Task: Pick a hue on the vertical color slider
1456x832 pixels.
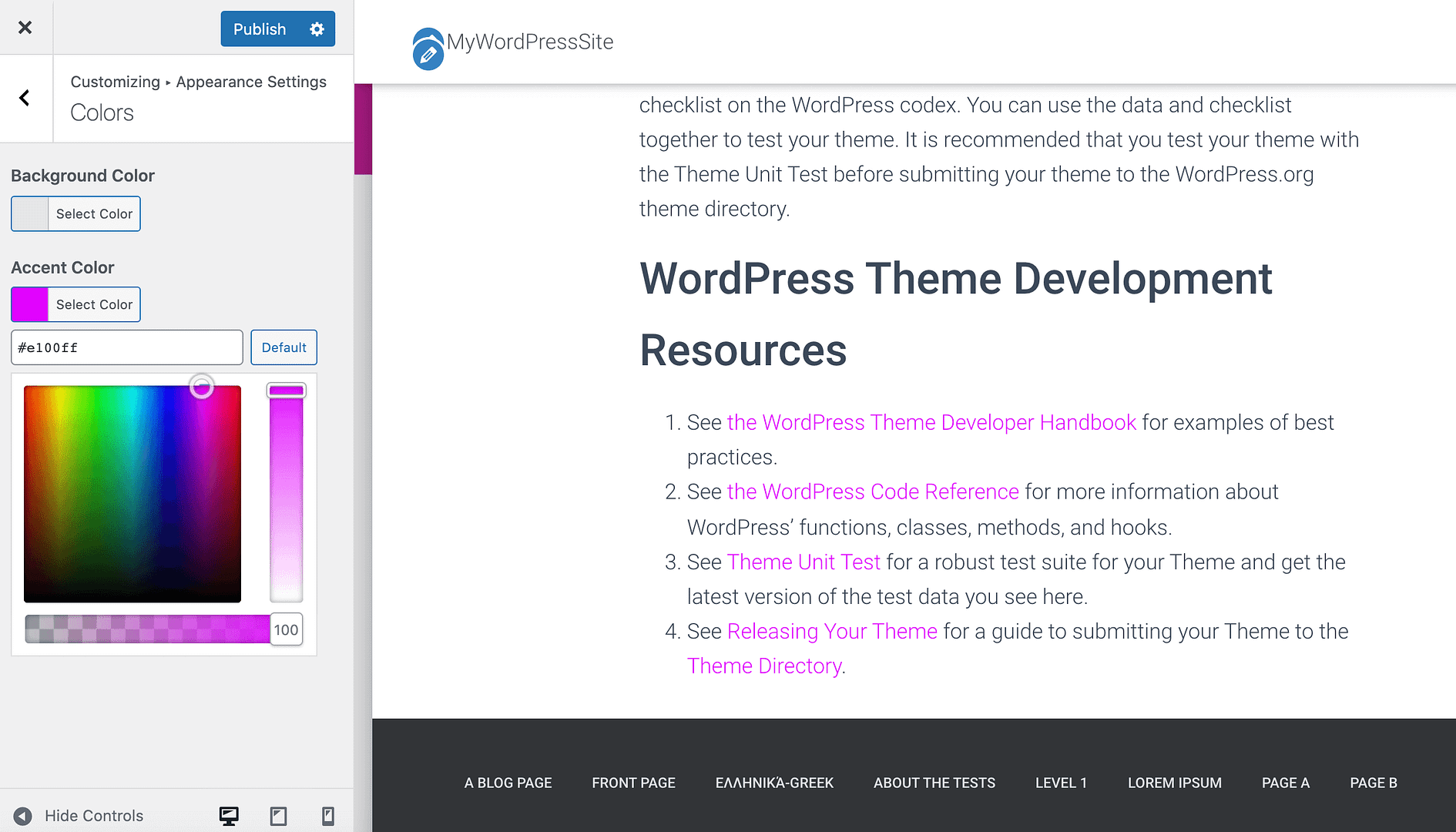Action: tap(286, 493)
